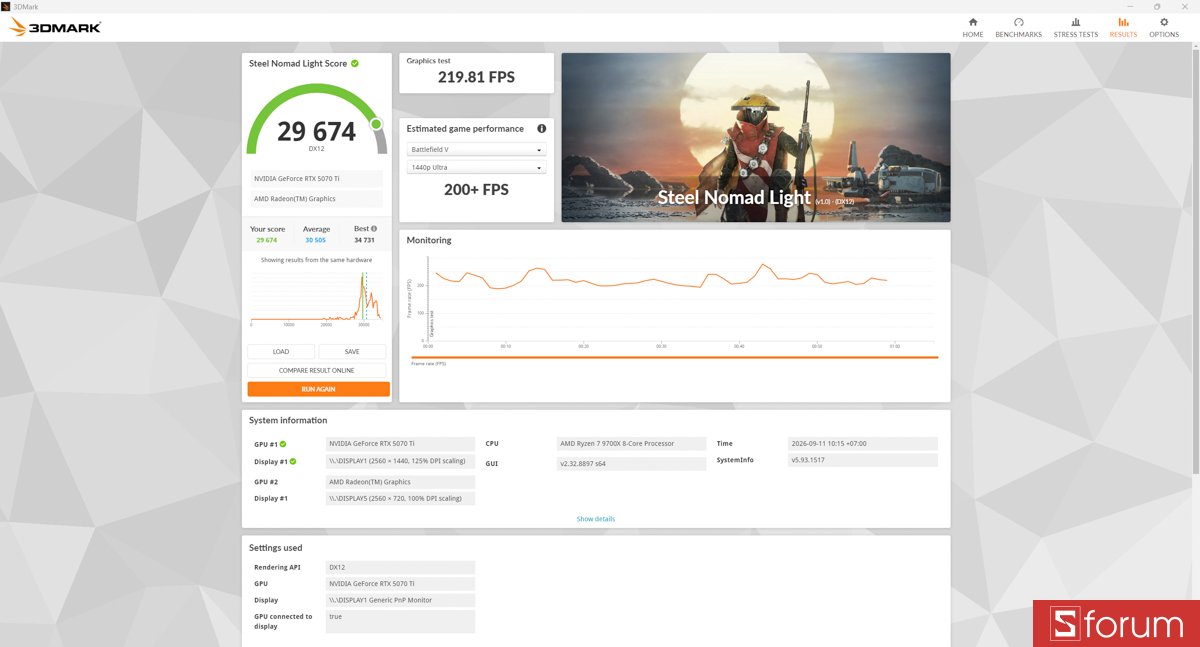Click the green check beside Display #1
The image size is (1200, 647).
tap(293, 462)
